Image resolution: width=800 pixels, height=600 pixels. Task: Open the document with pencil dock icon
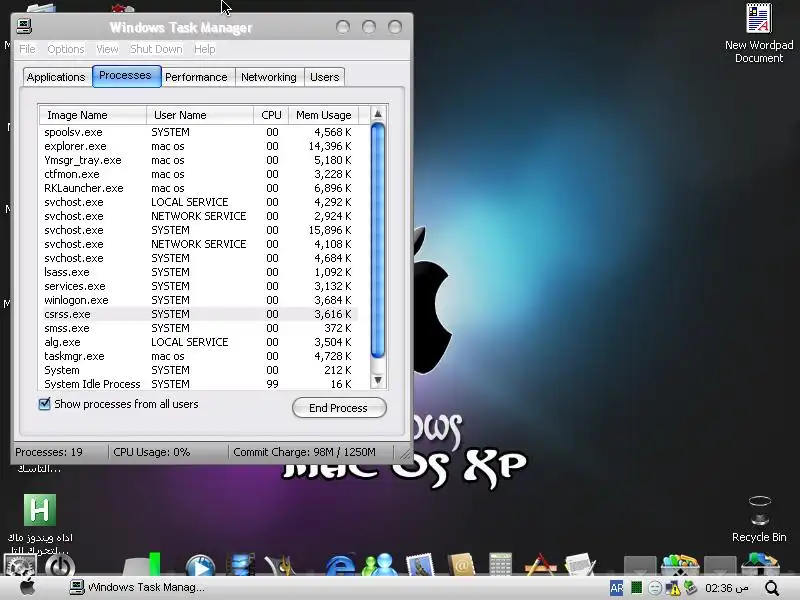pos(580,565)
